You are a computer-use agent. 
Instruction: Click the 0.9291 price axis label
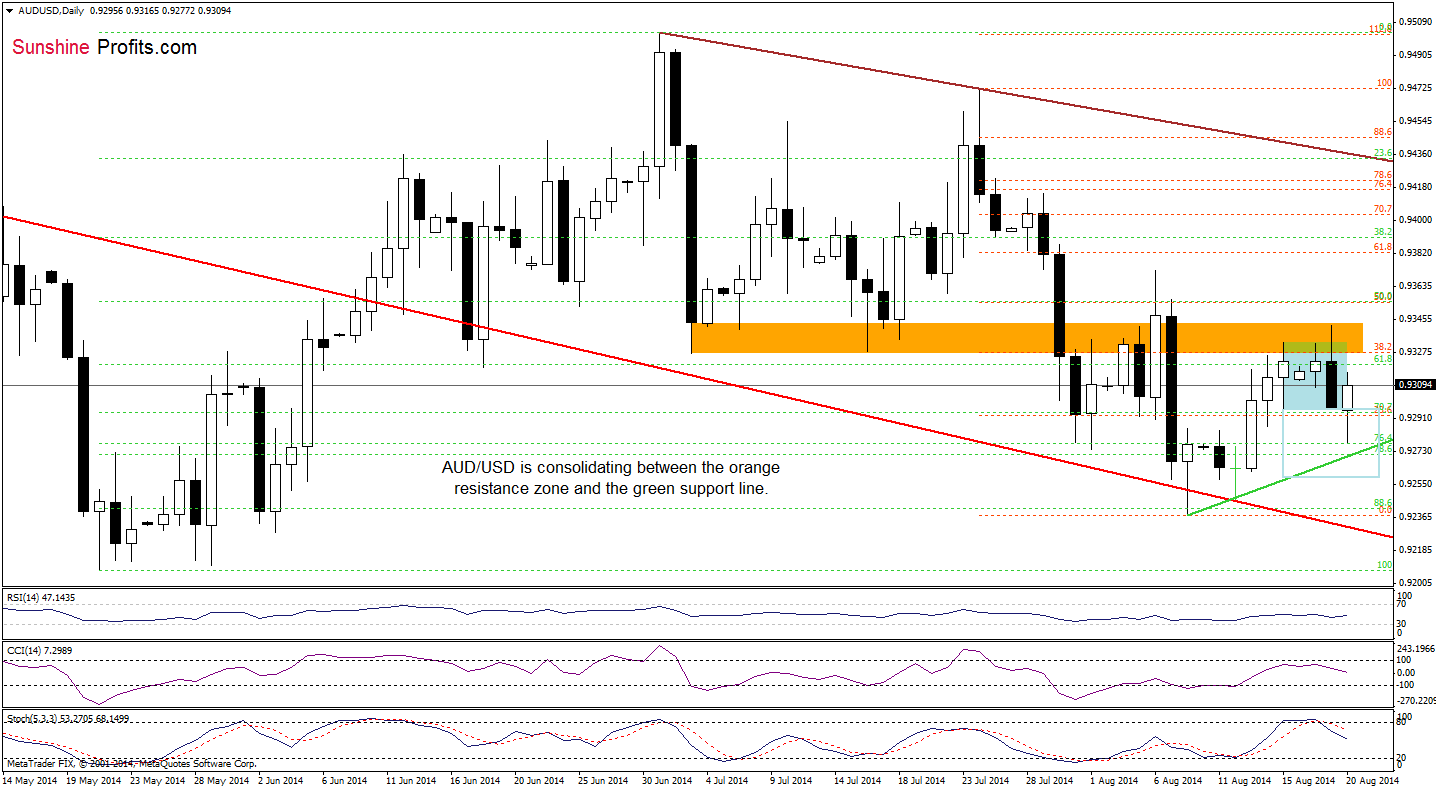[1414, 418]
